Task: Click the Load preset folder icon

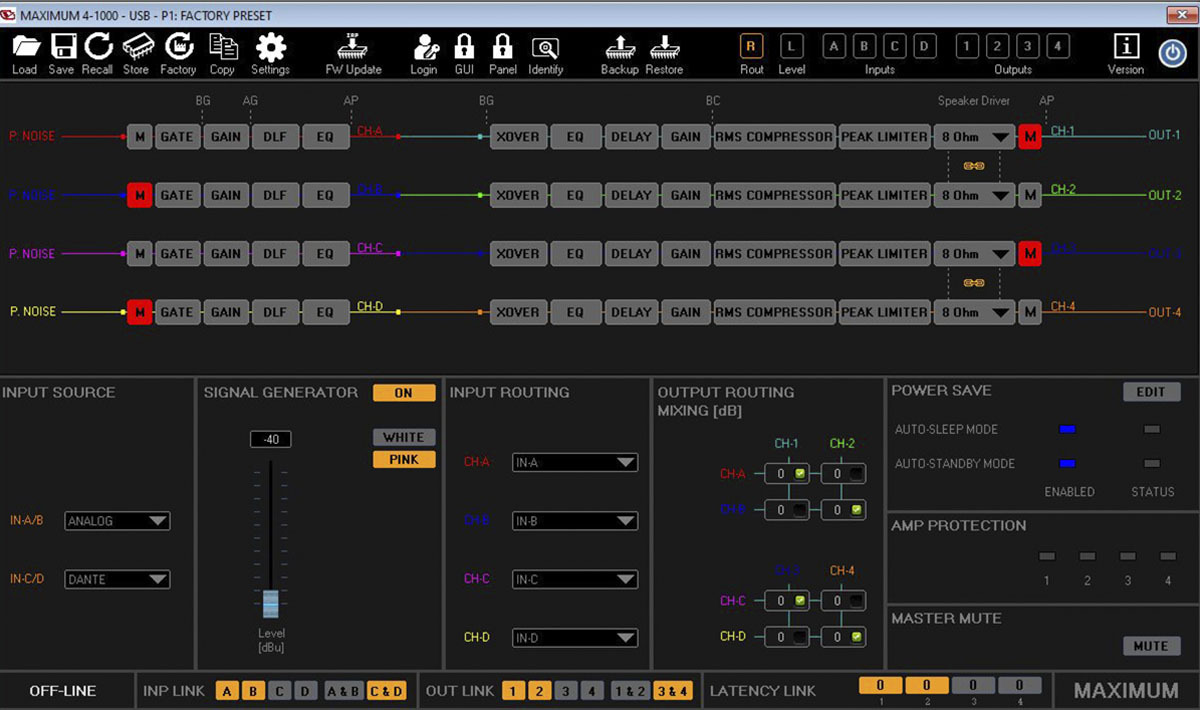Action: pos(25,47)
